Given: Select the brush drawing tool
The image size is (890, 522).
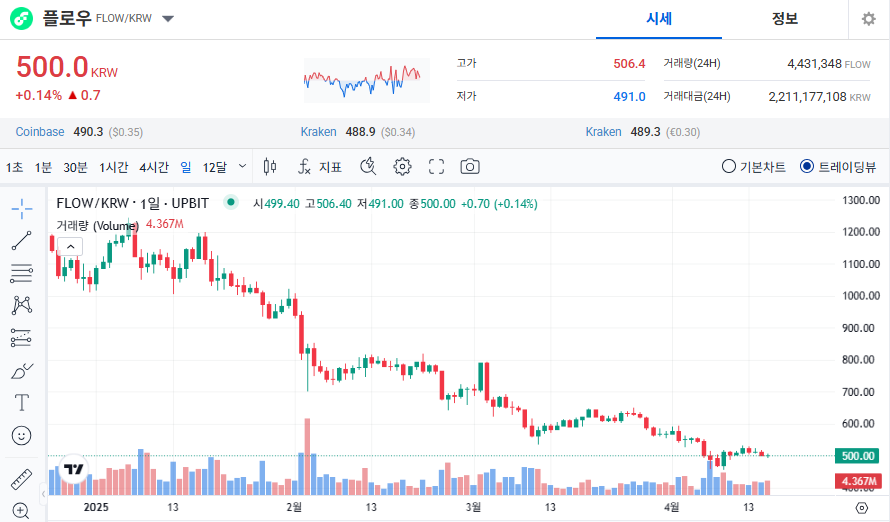Looking at the screenshot, I should [22, 371].
